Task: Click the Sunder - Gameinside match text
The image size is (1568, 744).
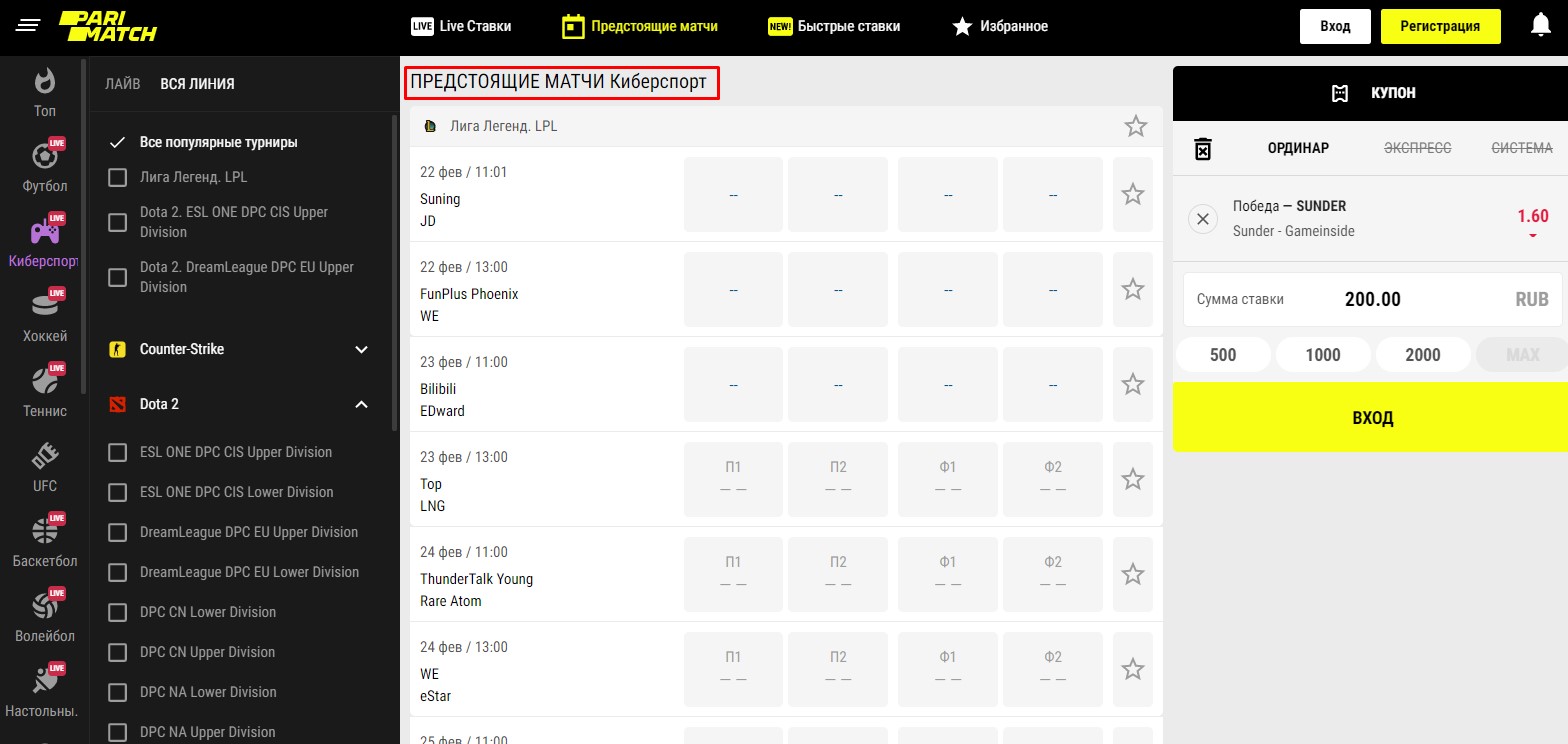Action: pyautogui.click(x=1294, y=231)
